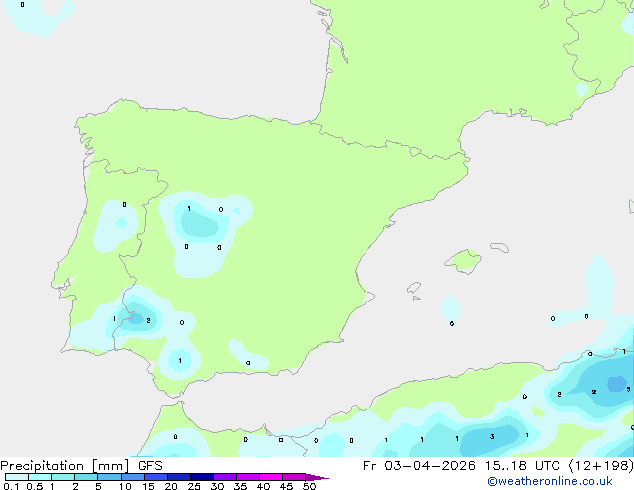Click the "15..18 UTC" time text
634x490 pixels.
click(522, 466)
